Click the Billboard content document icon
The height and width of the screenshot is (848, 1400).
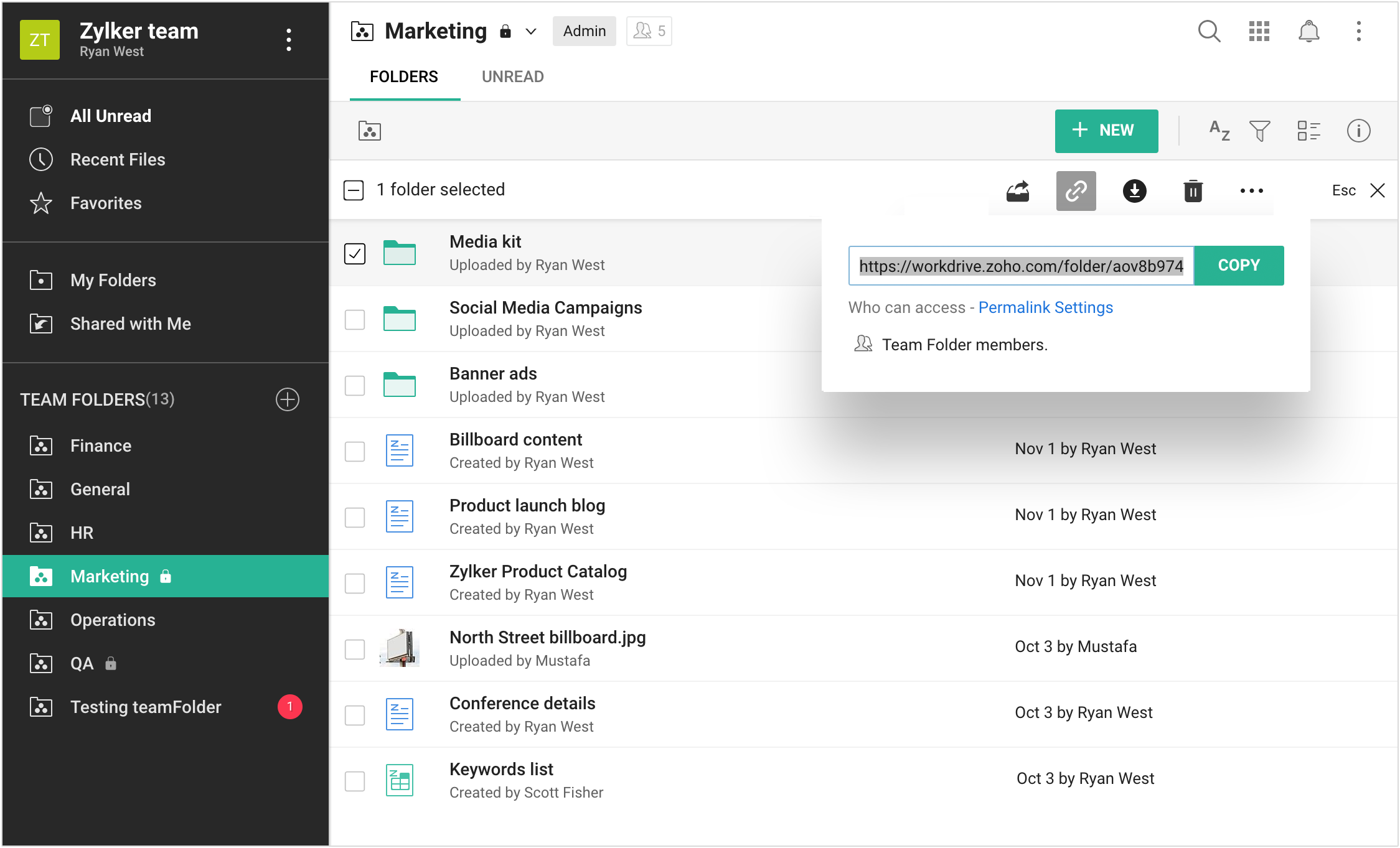(400, 450)
